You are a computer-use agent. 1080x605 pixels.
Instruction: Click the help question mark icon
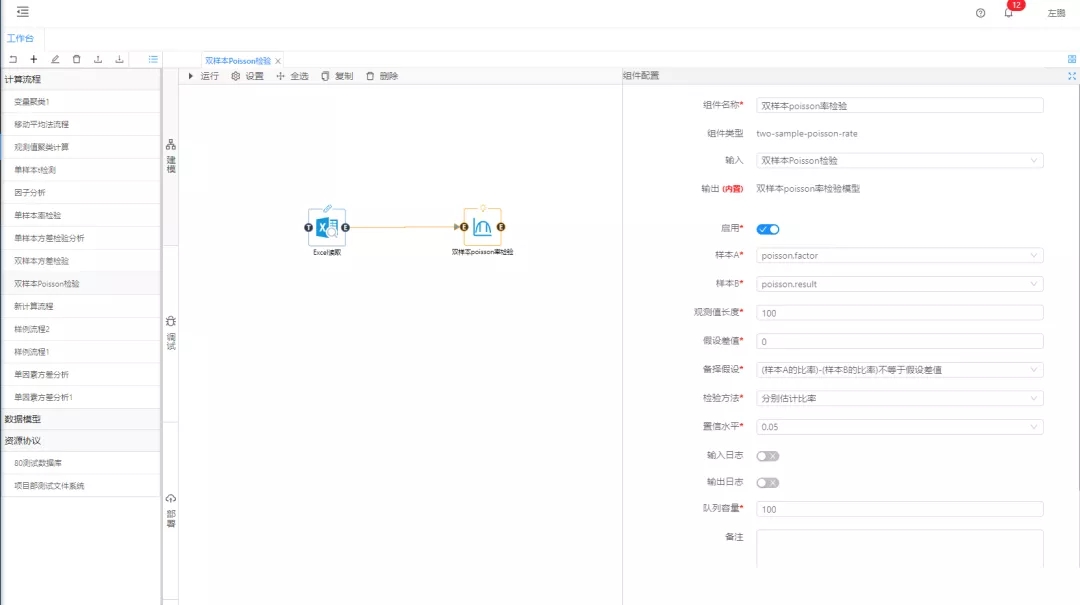click(980, 13)
